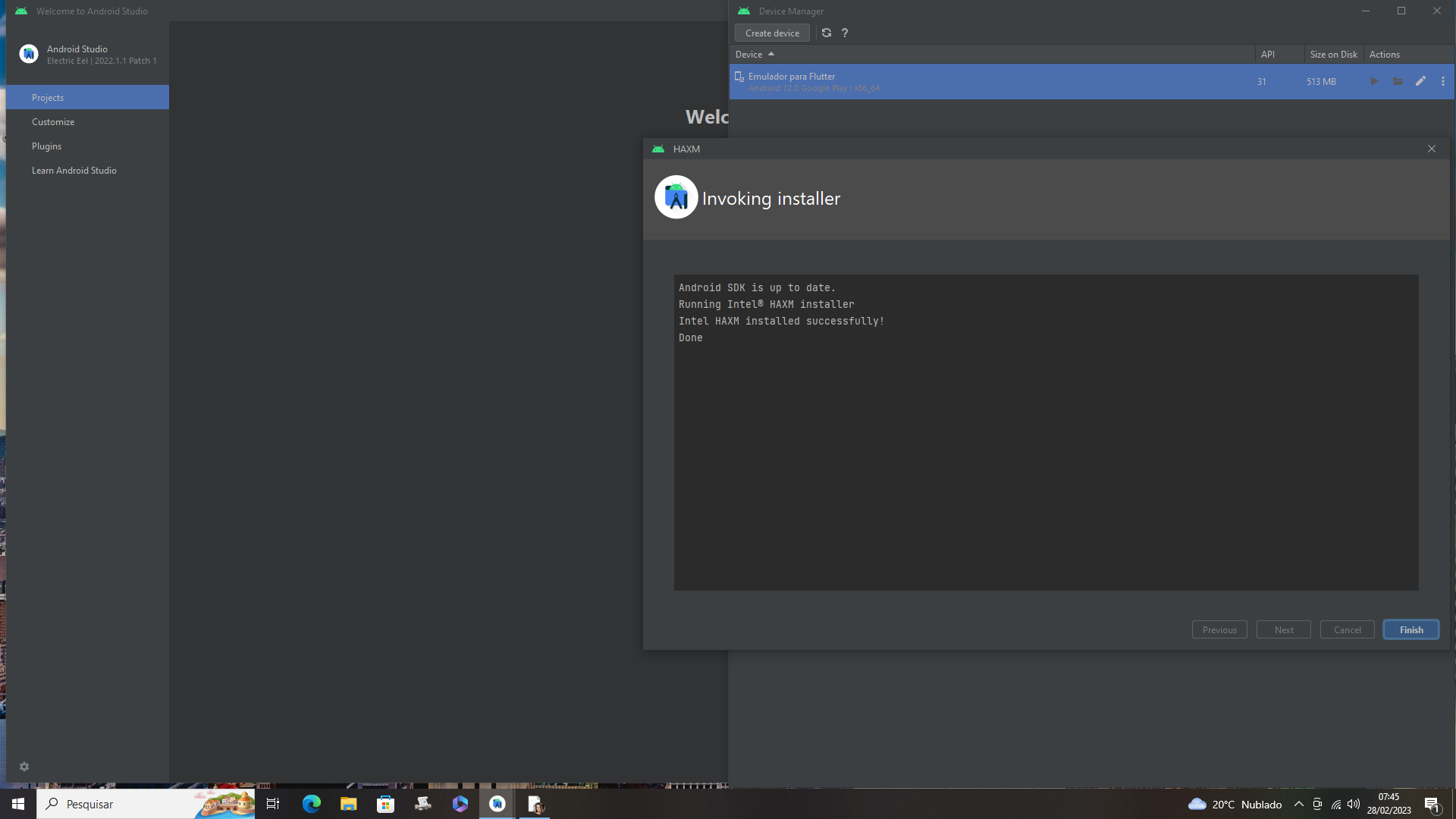This screenshot has width=1456, height=819.
Task: Sort by API column header
Action: click(1279, 55)
